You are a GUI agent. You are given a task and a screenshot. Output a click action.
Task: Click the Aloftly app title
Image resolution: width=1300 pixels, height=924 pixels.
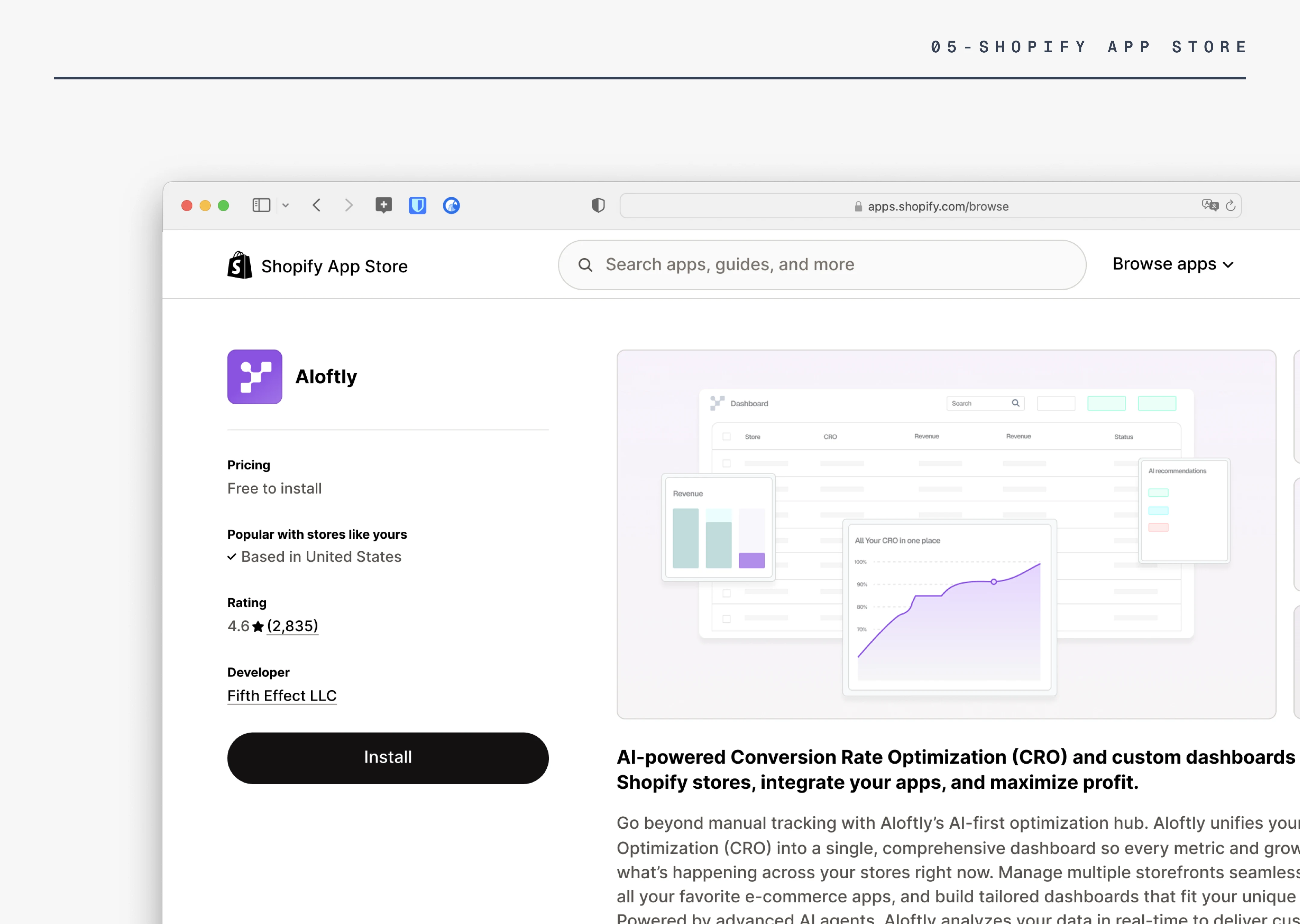click(326, 377)
